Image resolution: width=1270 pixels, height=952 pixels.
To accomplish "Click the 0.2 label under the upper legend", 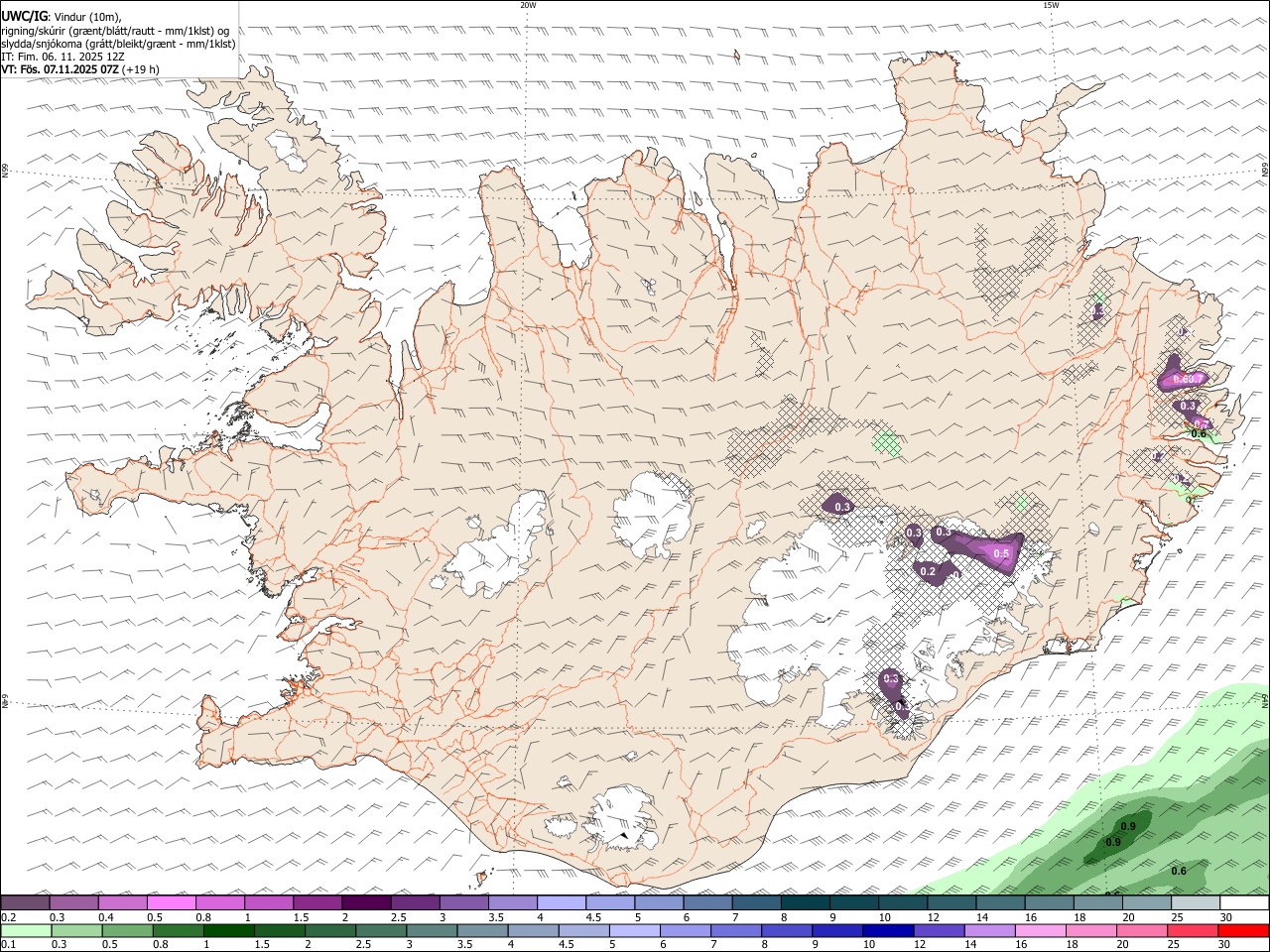I will (x=7, y=917).
